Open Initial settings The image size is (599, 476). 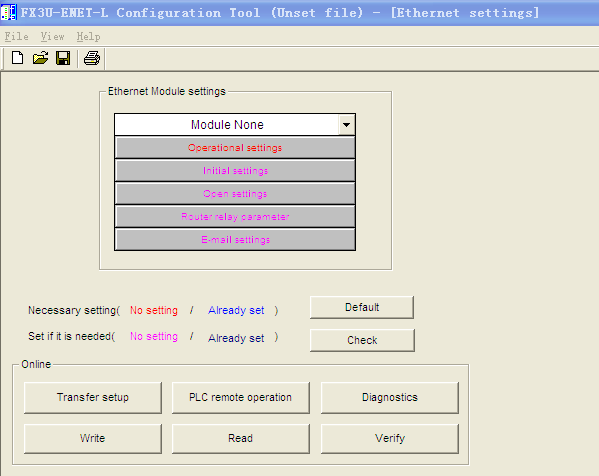[235, 171]
